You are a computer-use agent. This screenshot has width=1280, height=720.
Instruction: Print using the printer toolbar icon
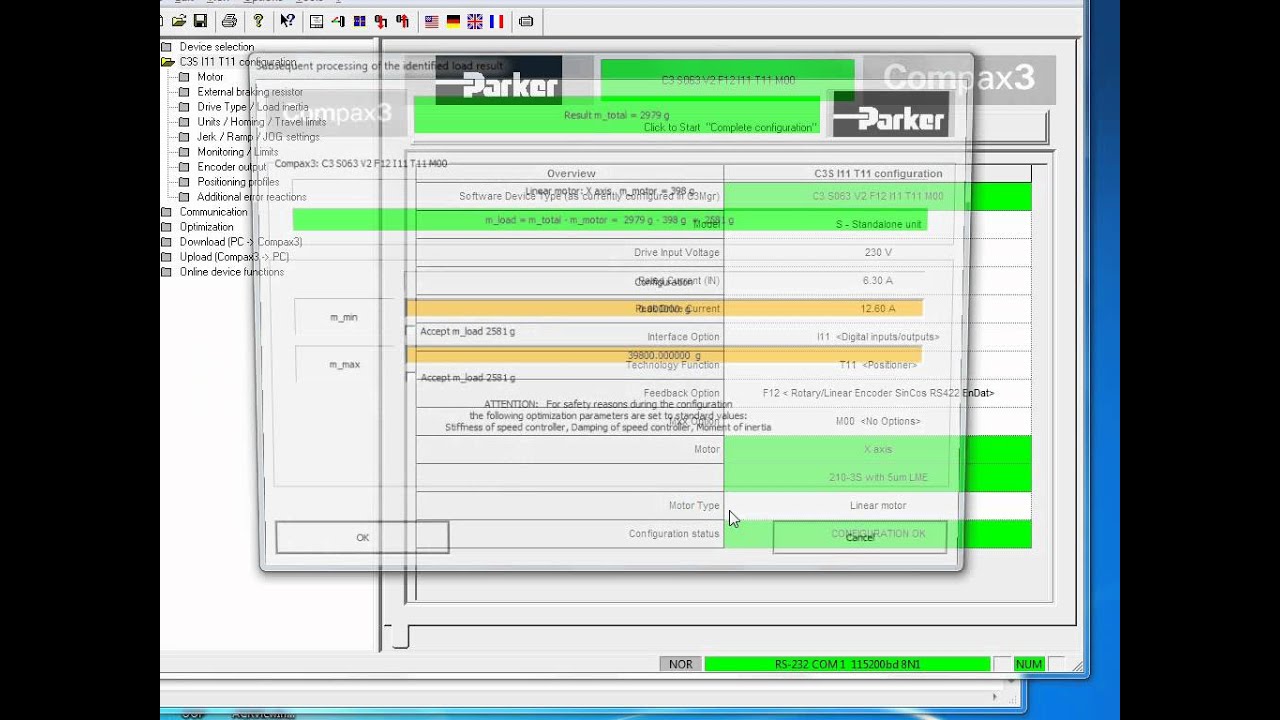[x=229, y=21]
